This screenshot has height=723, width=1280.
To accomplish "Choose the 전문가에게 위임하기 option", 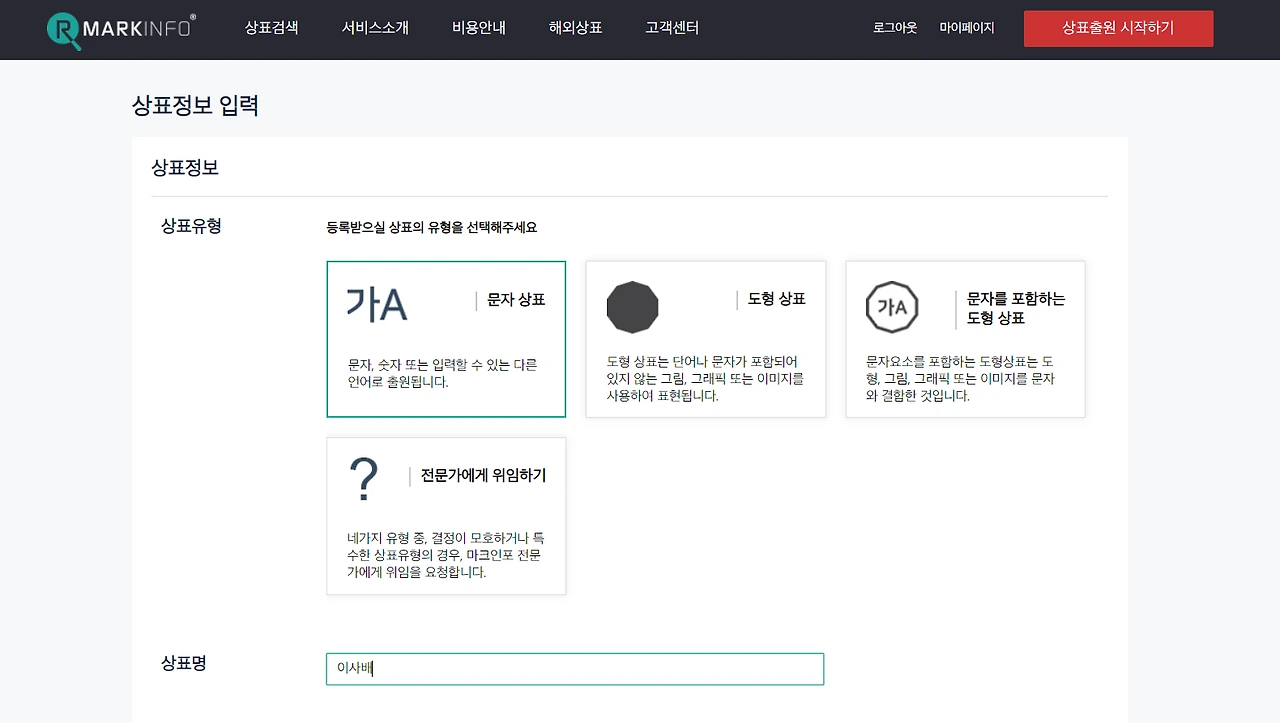I will tap(445, 516).
